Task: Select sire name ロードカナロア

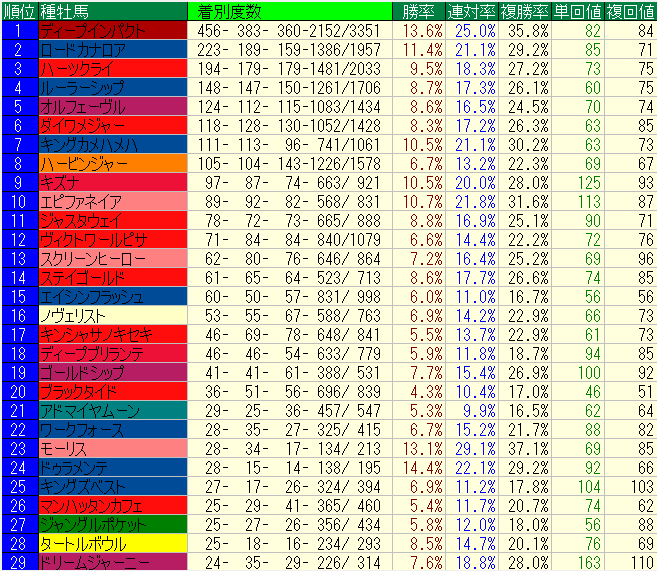Action: [113, 49]
